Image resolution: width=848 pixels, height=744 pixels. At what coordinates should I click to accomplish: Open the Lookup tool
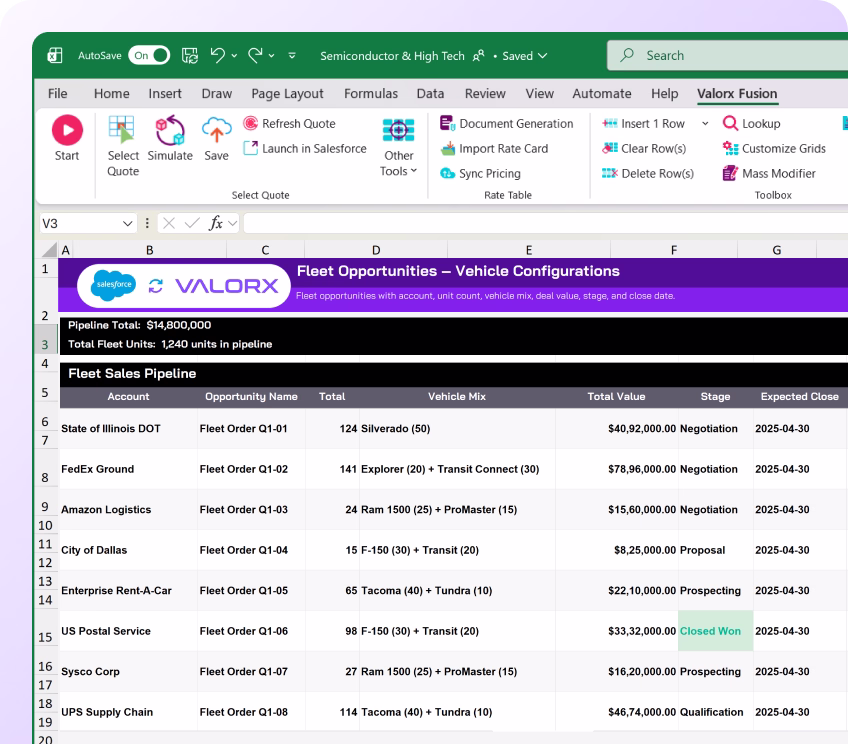pos(752,123)
